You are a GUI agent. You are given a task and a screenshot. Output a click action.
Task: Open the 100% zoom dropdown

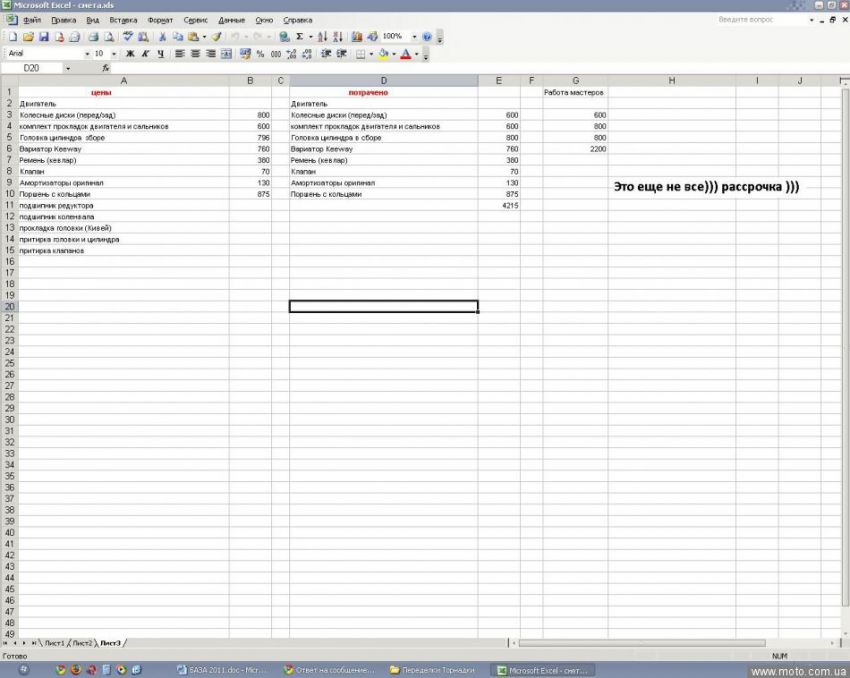(415, 37)
